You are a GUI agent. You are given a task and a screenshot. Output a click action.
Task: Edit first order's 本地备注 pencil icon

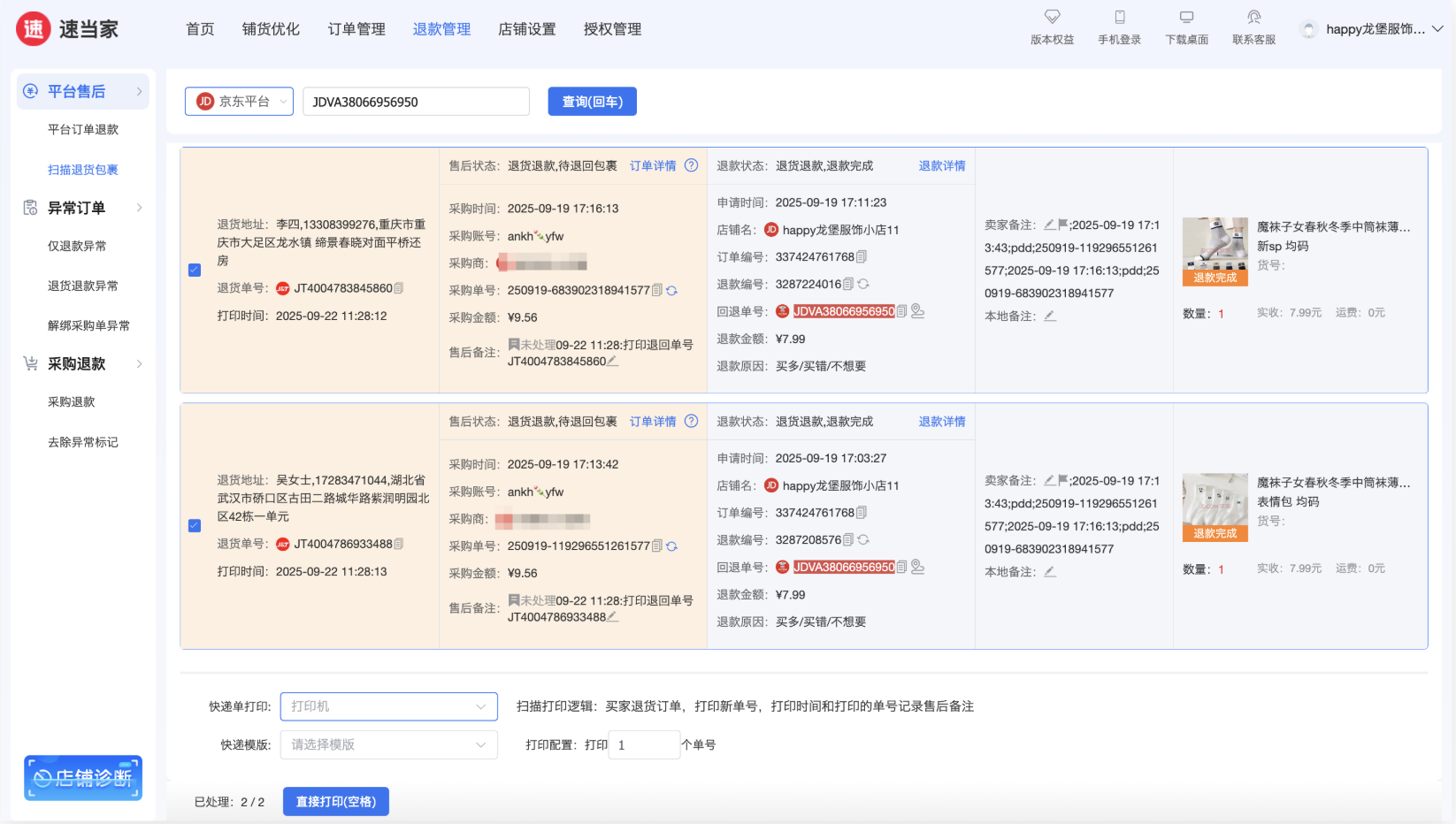tap(1050, 316)
